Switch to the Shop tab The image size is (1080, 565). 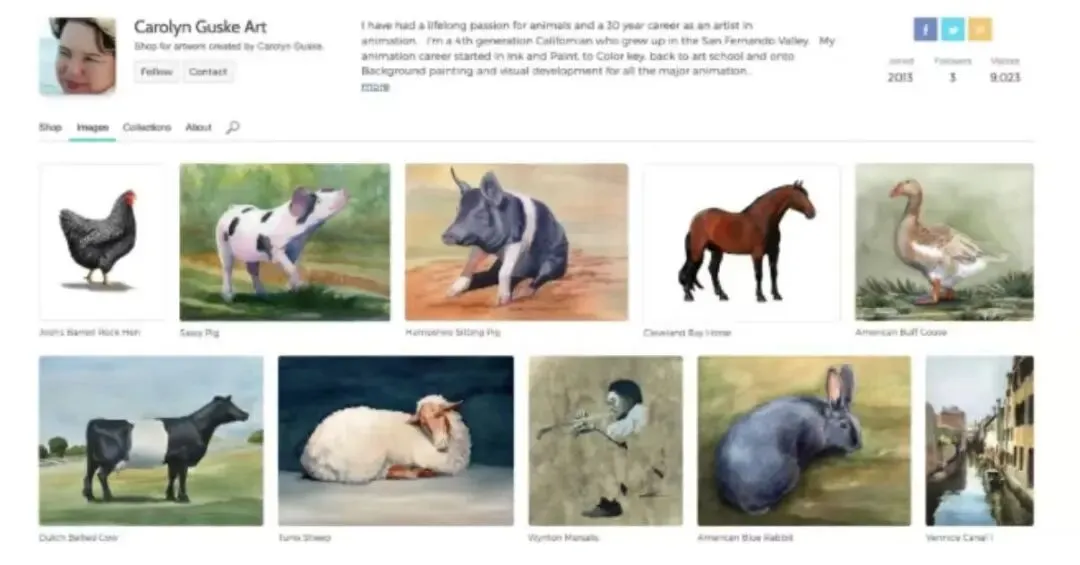50,127
